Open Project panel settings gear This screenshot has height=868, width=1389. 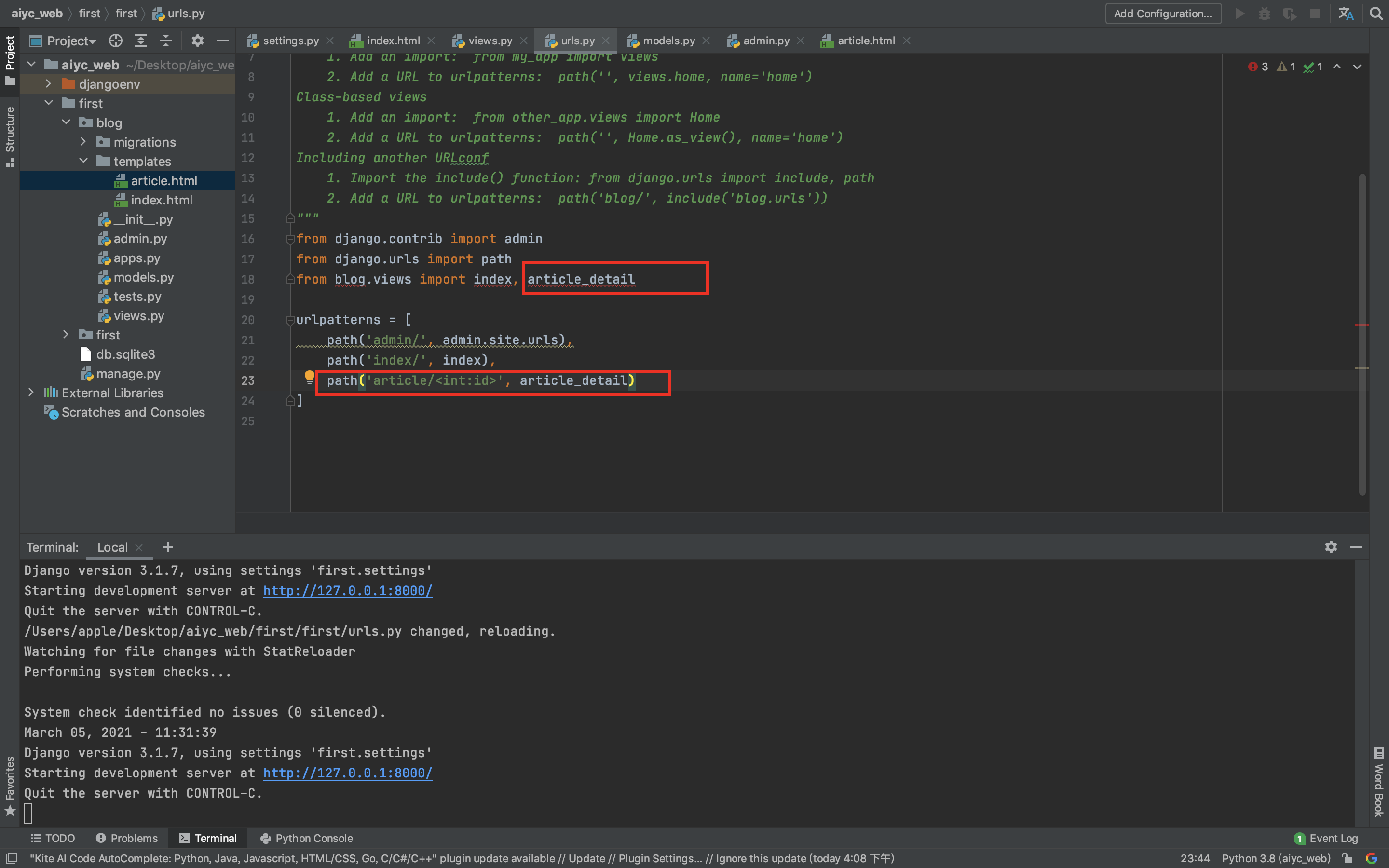click(x=197, y=41)
